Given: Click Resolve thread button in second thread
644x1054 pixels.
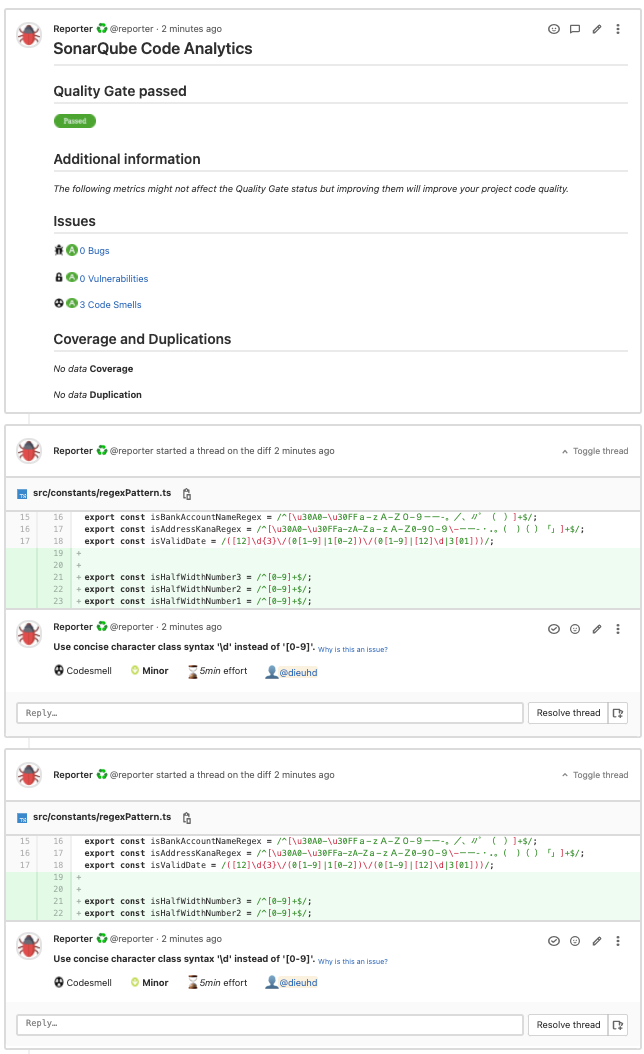Looking at the screenshot, I should pos(568,1025).
